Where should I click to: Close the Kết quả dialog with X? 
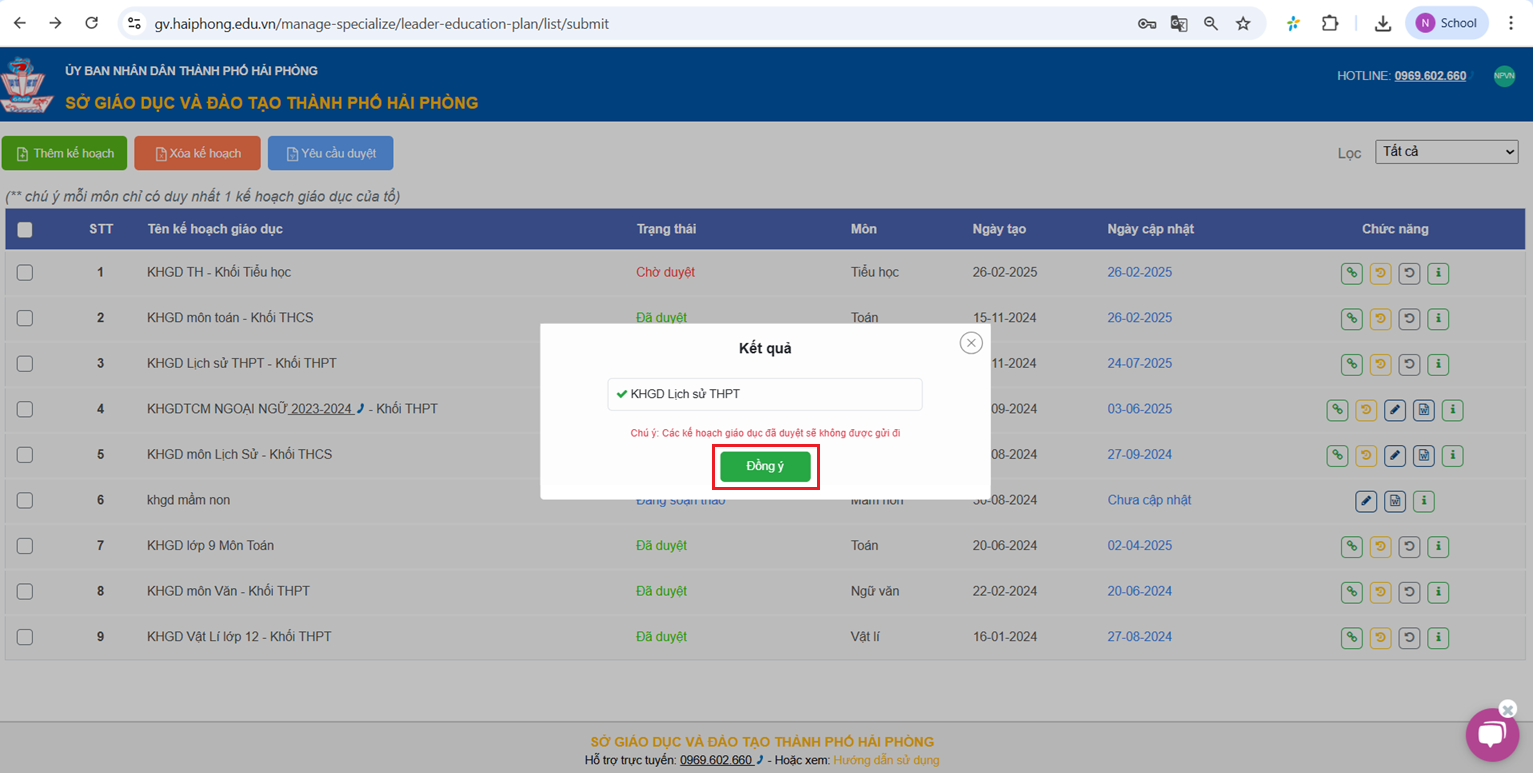[x=971, y=343]
